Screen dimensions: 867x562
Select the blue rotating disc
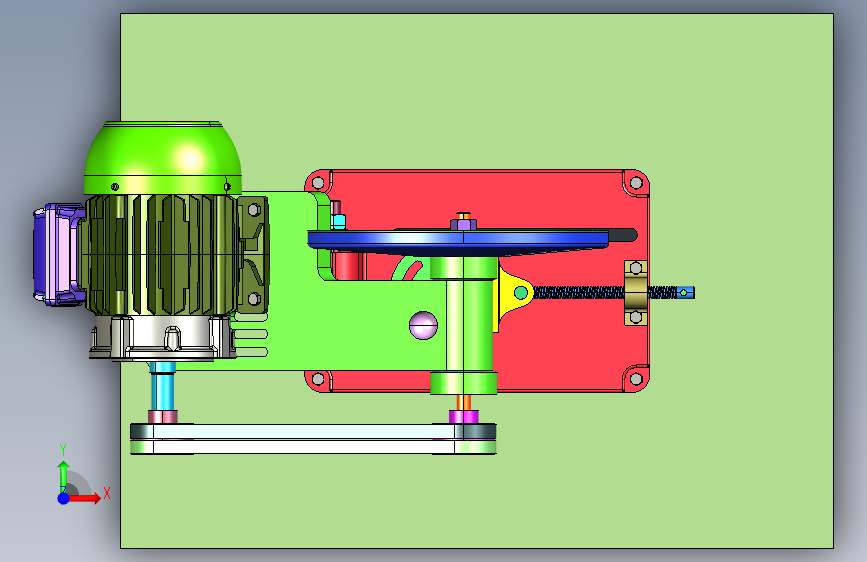(x=458, y=242)
